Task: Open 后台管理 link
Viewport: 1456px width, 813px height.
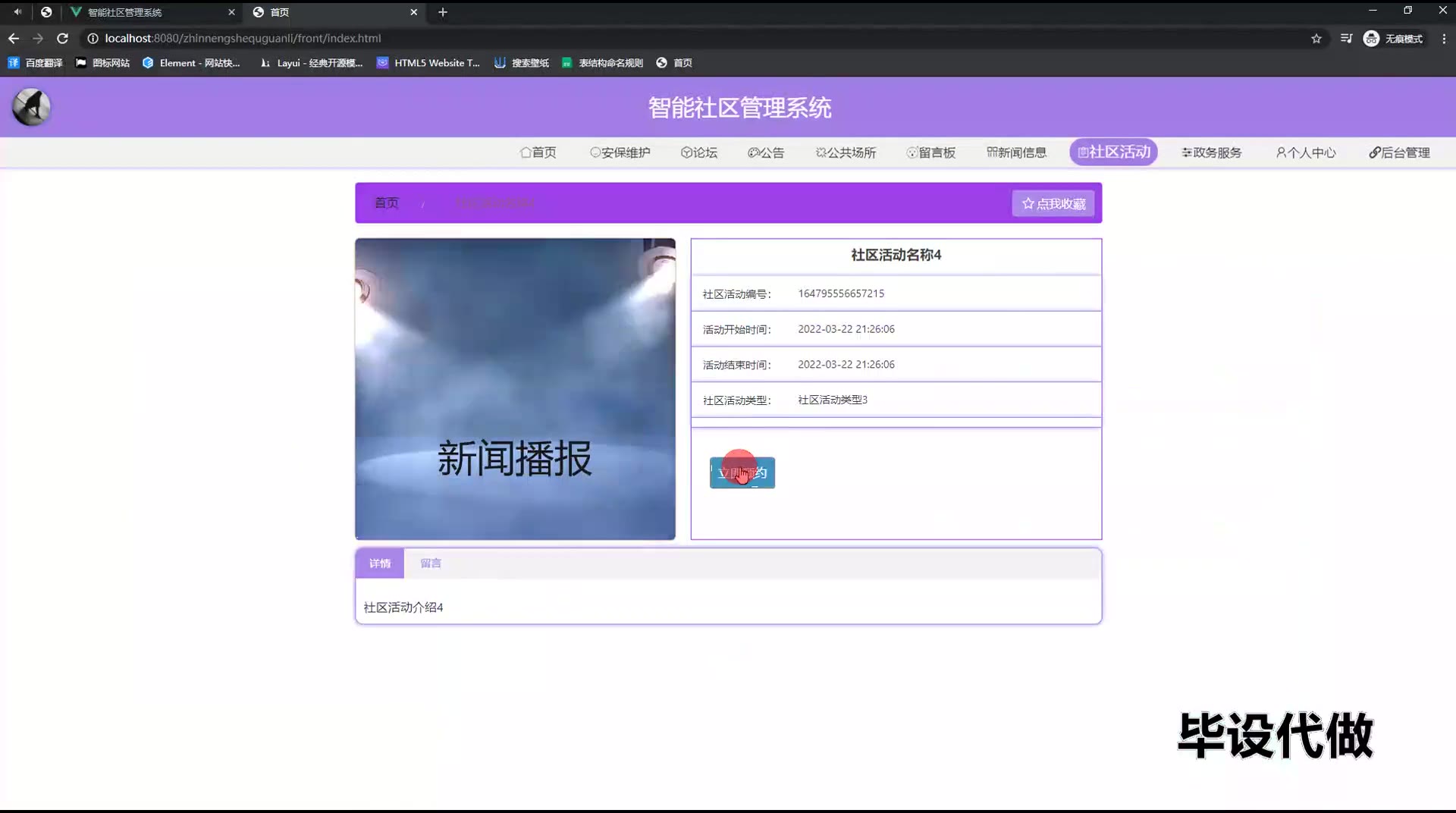Action: pos(1399,152)
